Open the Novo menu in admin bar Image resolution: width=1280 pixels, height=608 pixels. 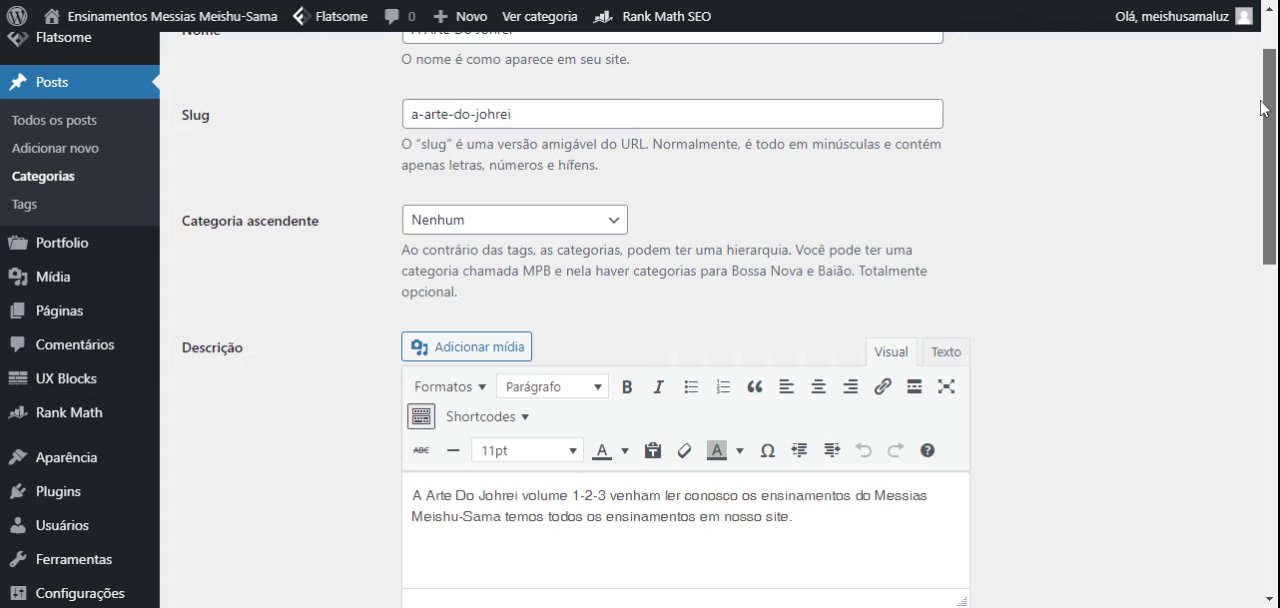(x=460, y=16)
